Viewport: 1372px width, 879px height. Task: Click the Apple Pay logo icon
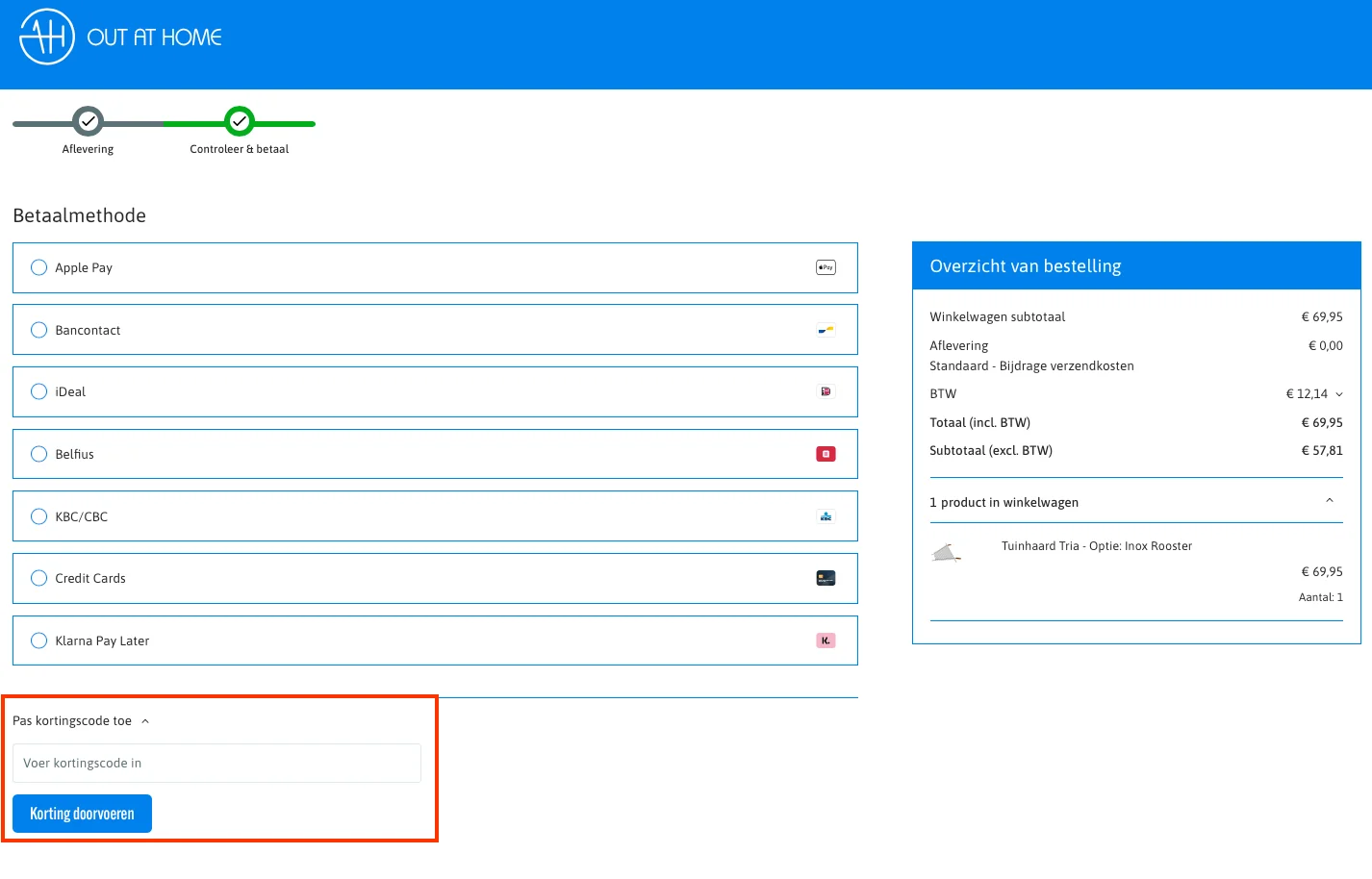826,267
